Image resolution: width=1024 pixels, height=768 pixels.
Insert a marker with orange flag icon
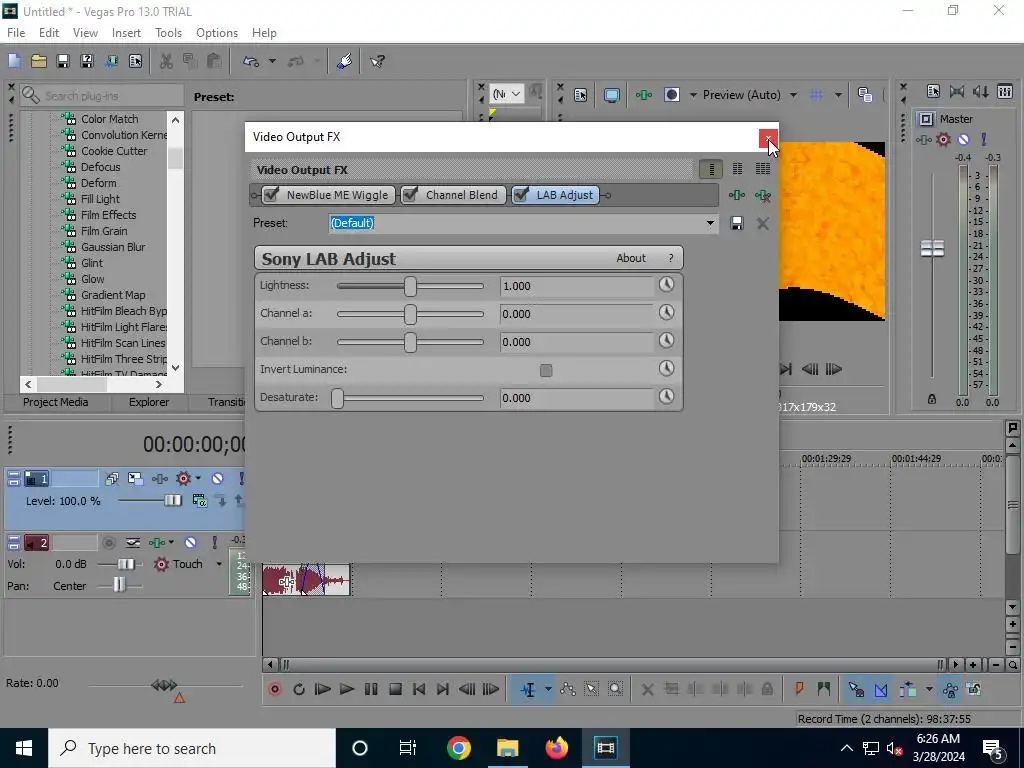799,689
